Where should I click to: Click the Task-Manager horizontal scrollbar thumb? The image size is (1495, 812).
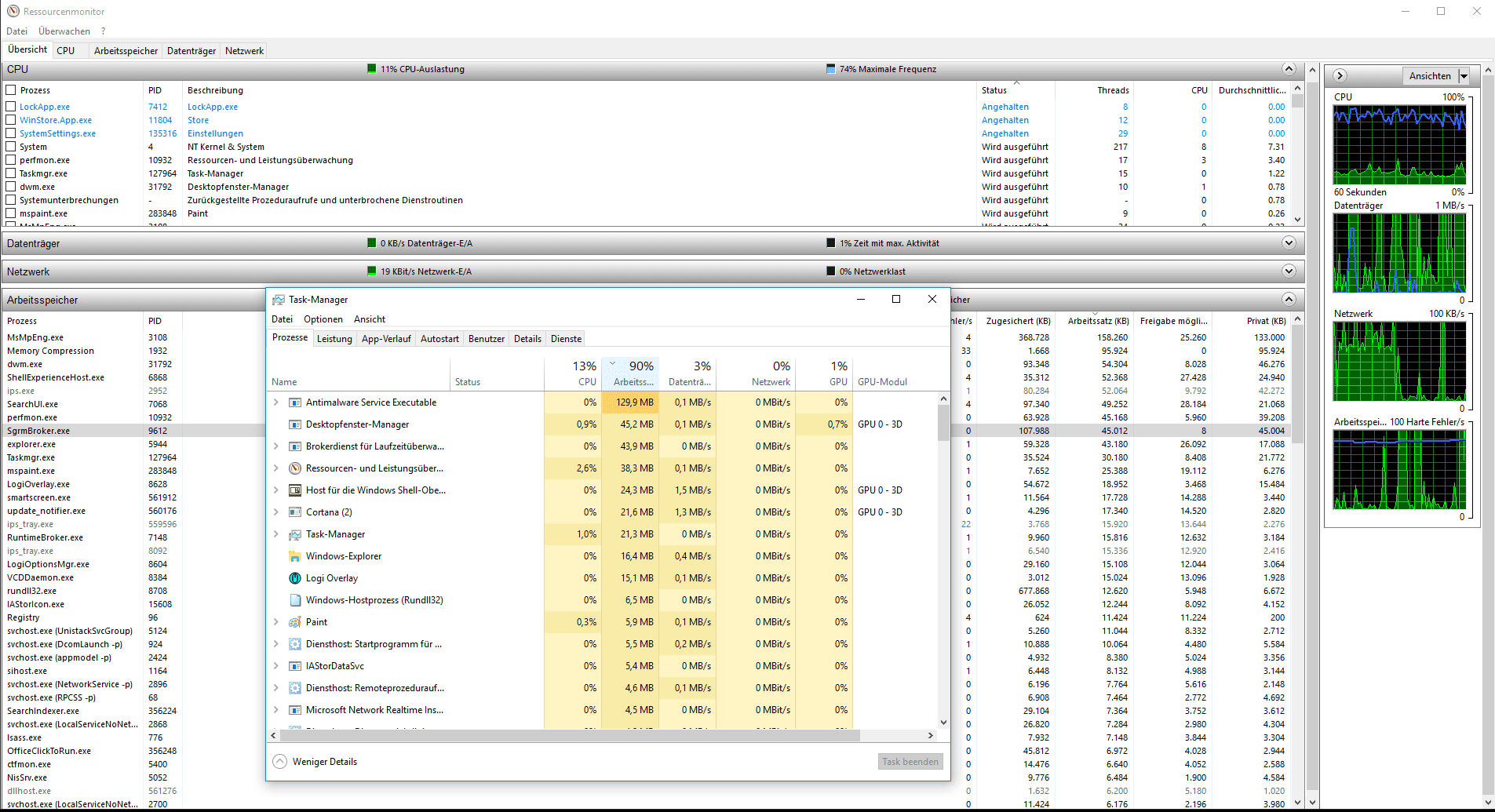(569, 736)
